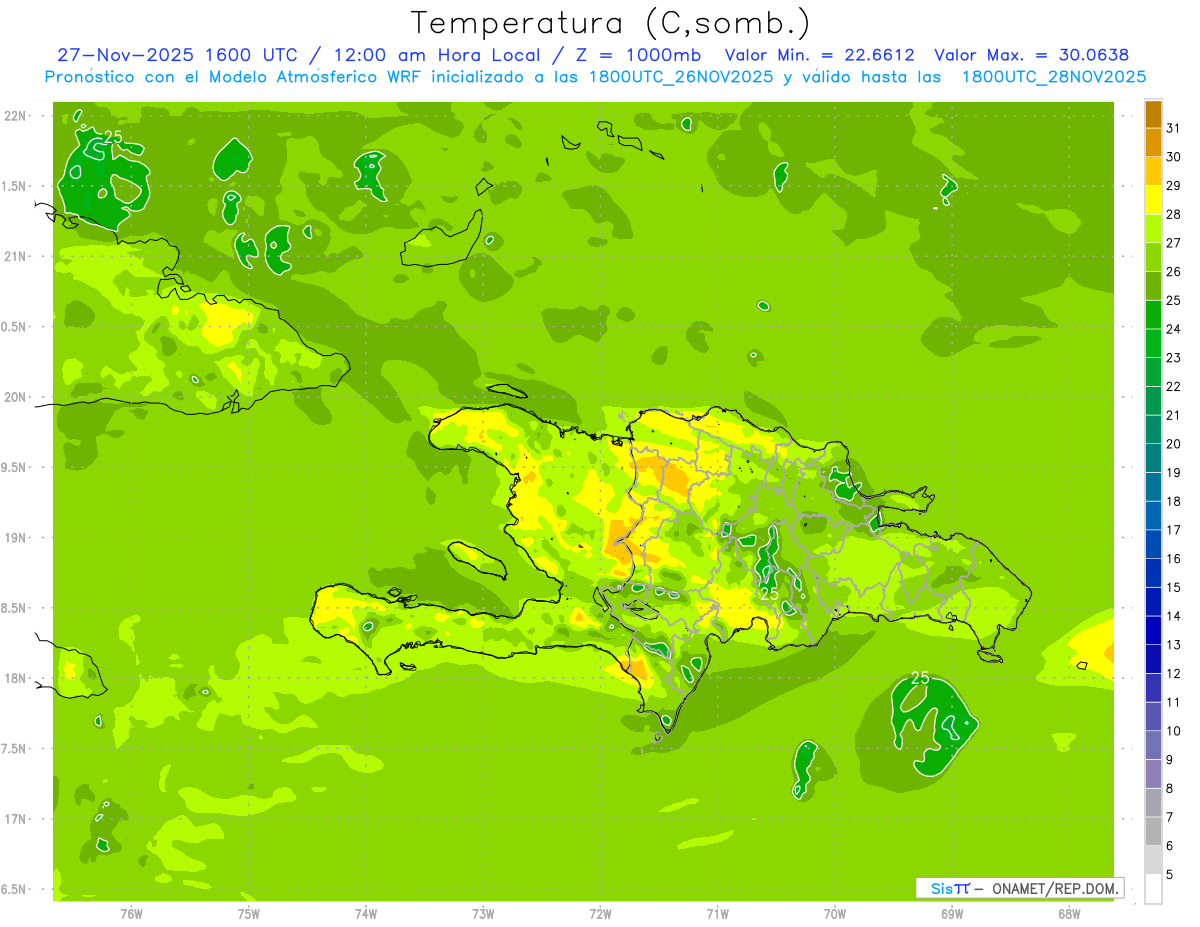Click the green legend band between 24 and 25
This screenshot has width=1200, height=927.
1153,315
